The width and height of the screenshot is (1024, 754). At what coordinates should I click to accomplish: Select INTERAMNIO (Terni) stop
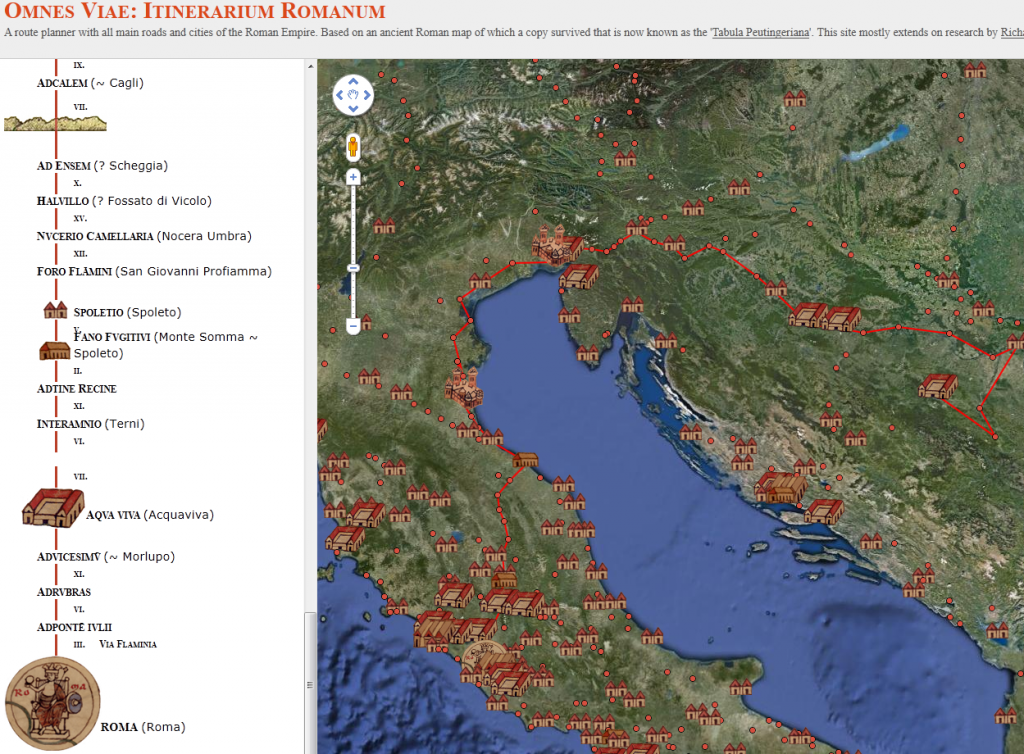(x=91, y=424)
